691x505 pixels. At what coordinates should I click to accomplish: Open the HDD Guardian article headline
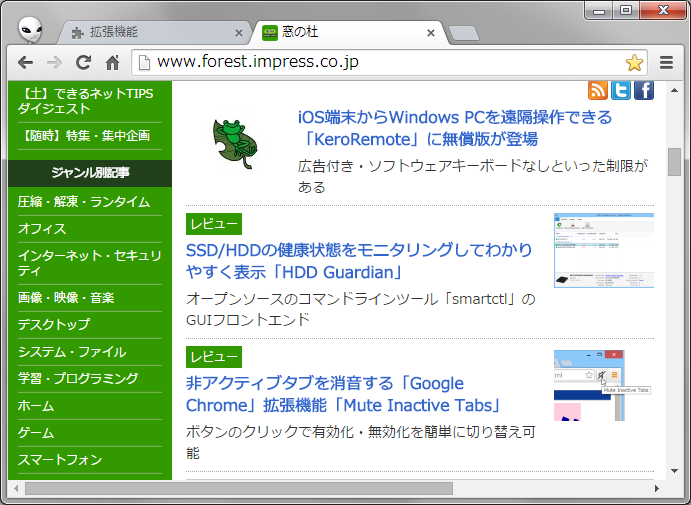pos(359,261)
